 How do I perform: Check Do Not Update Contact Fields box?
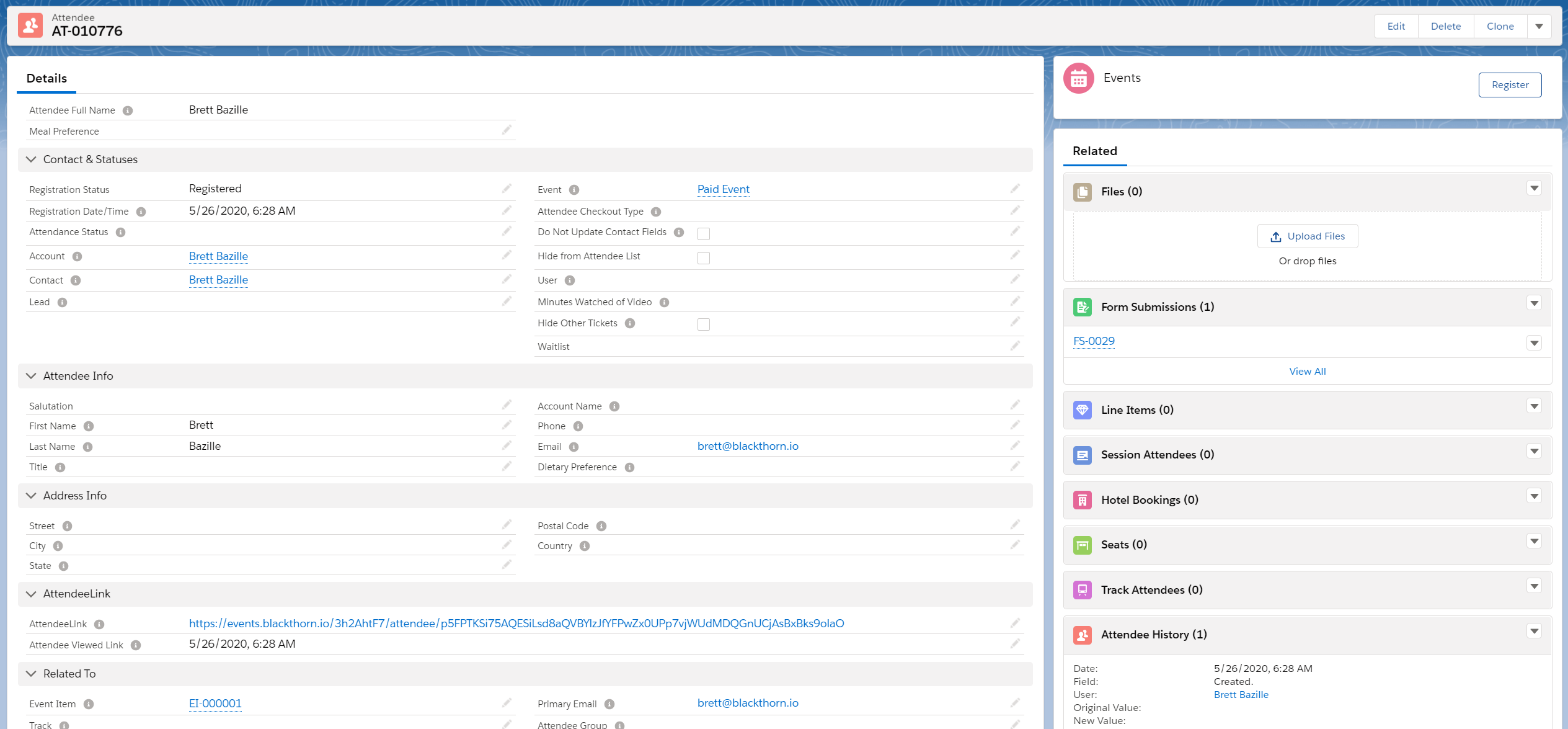point(703,234)
